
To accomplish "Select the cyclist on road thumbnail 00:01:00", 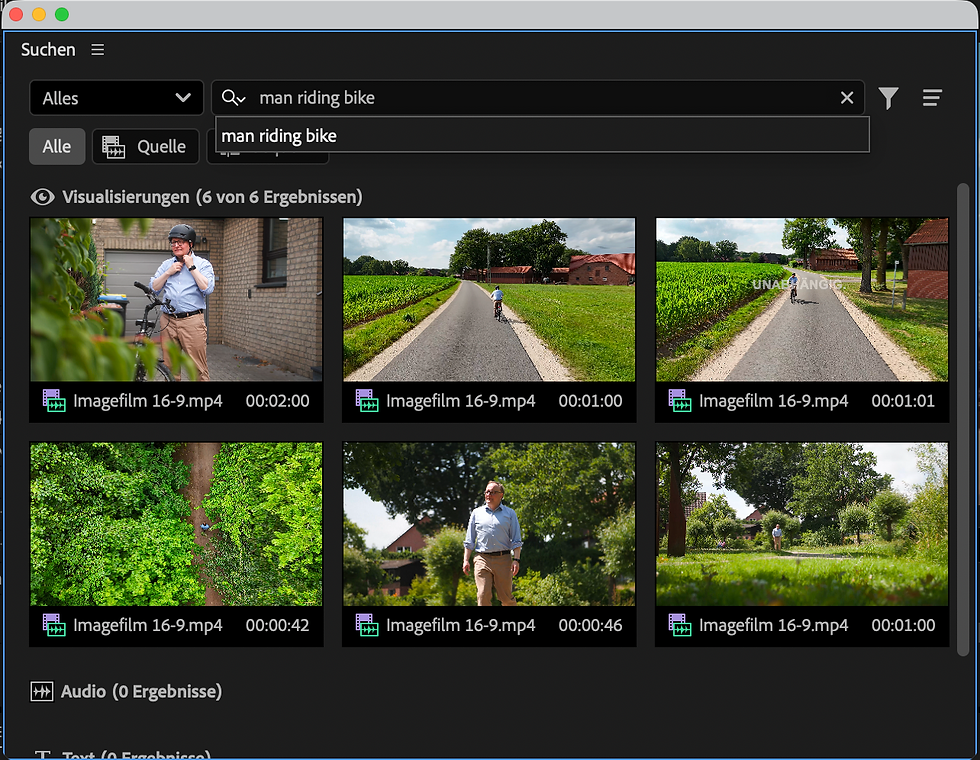I will pos(489,299).
